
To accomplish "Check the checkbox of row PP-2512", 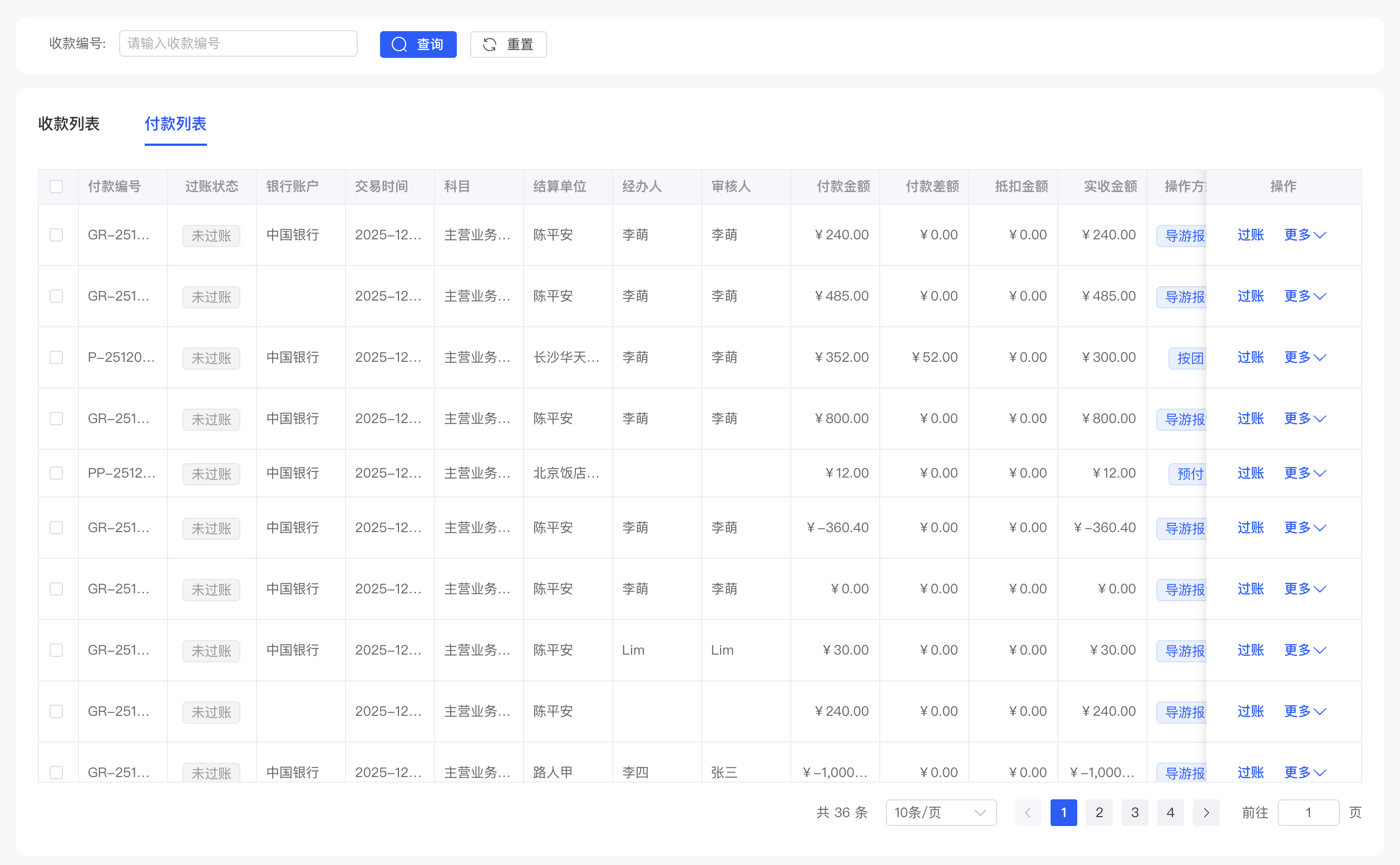I will tap(56, 473).
